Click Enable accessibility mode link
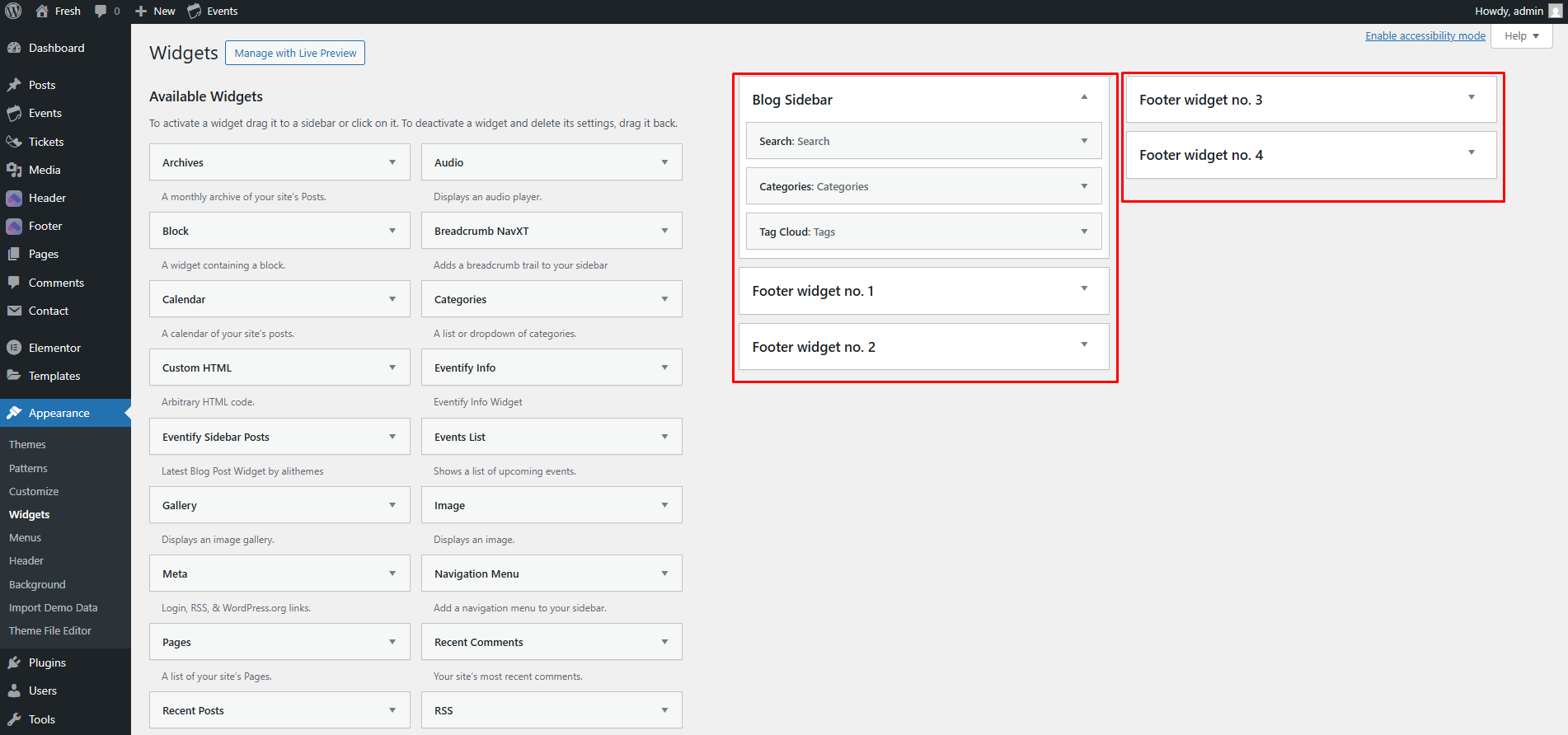 click(1425, 35)
